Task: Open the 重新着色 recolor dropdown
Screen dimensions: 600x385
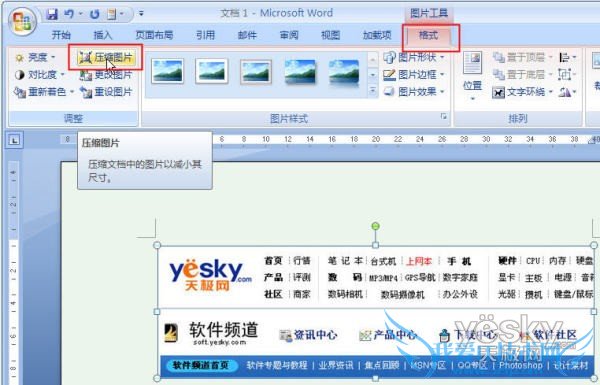Action: click(x=44, y=92)
